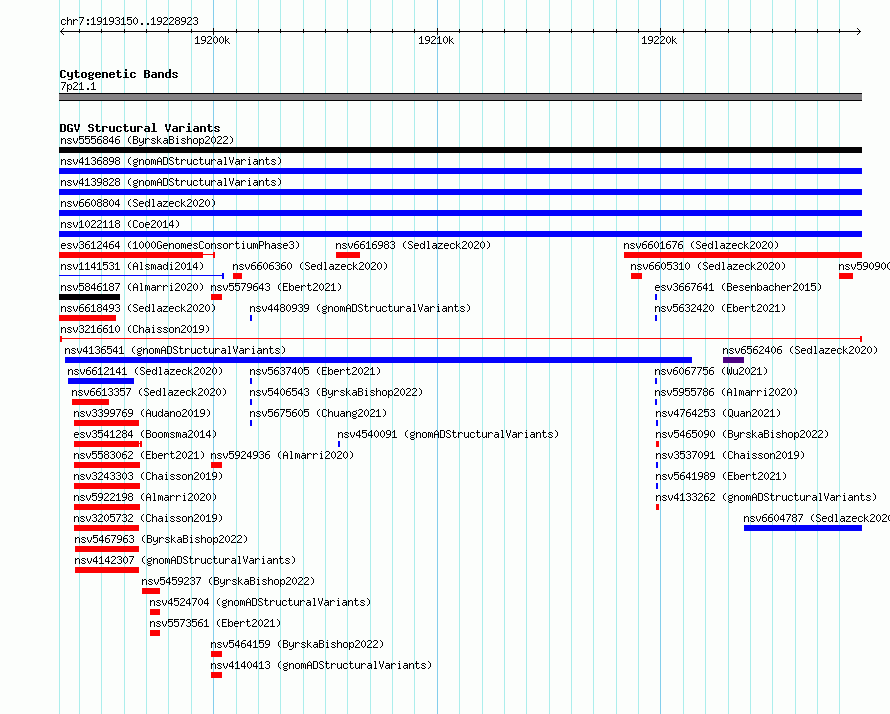890x714 pixels.
Task: Click nsv4540091 (gnomADStructuralVariants) label
Action: coord(448,434)
